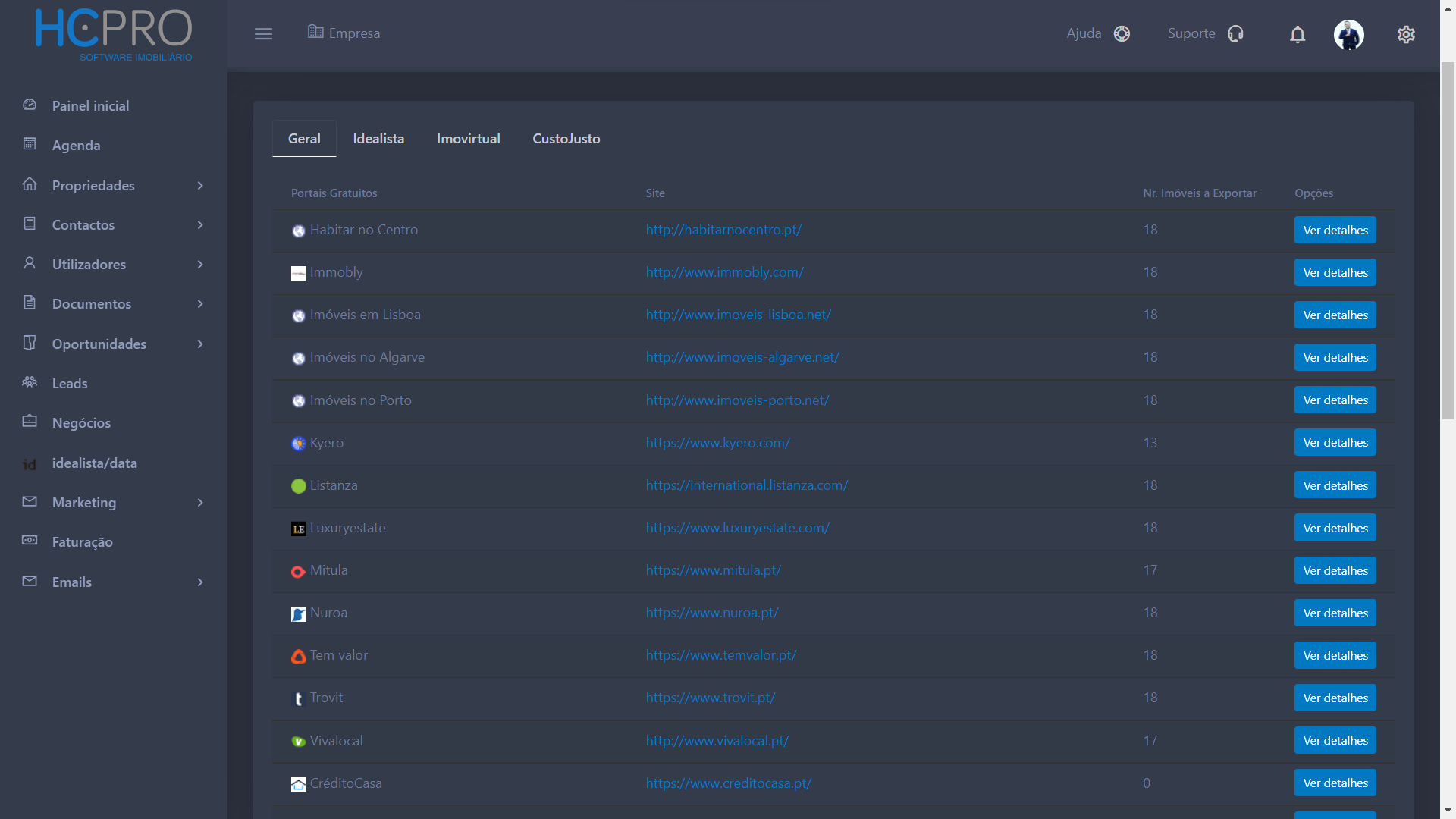Open the imoveis-lisboa.net link
This screenshot has height=819, width=1456.
pyautogui.click(x=738, y=315)
